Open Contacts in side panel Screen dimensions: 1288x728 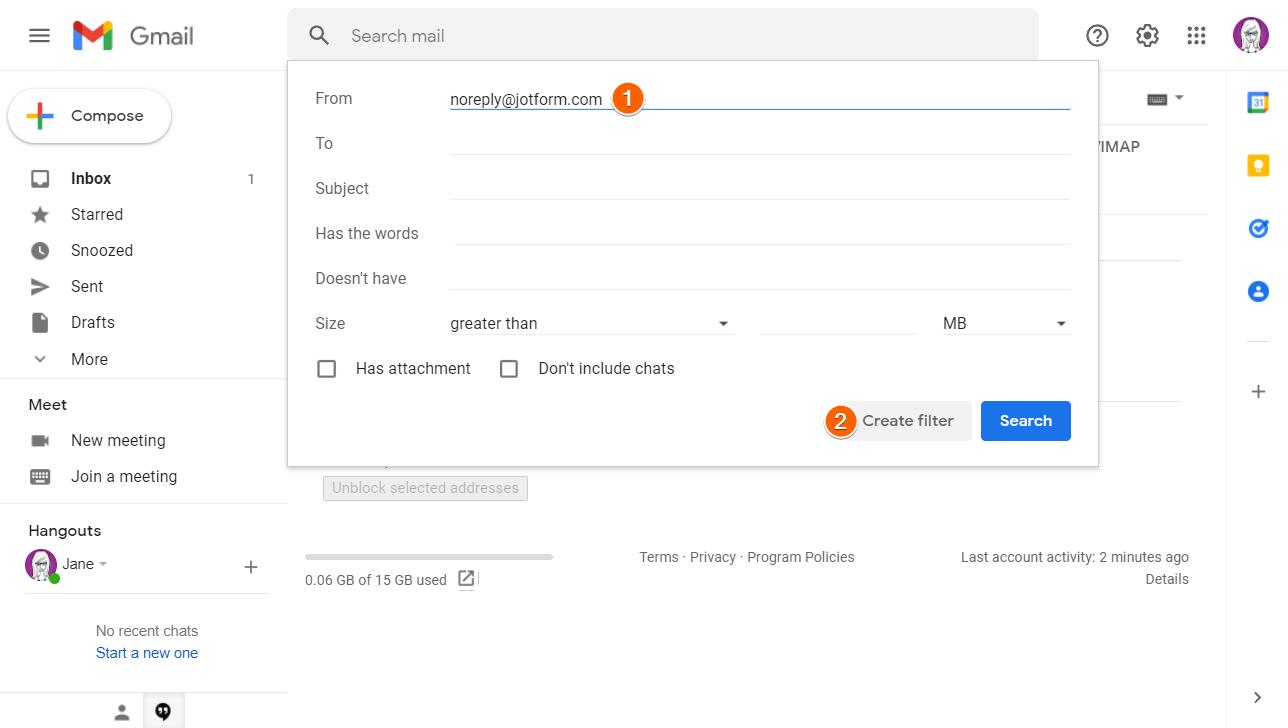[1258, 292]
